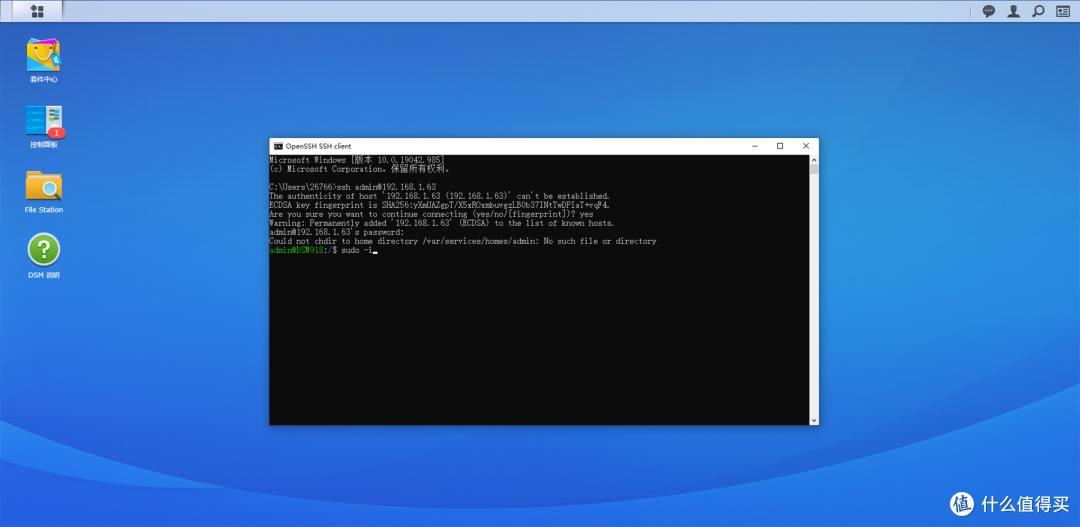Click the search magnifier in the top bar
This screenshot has width=1080, height=527.
[1039, 11]
